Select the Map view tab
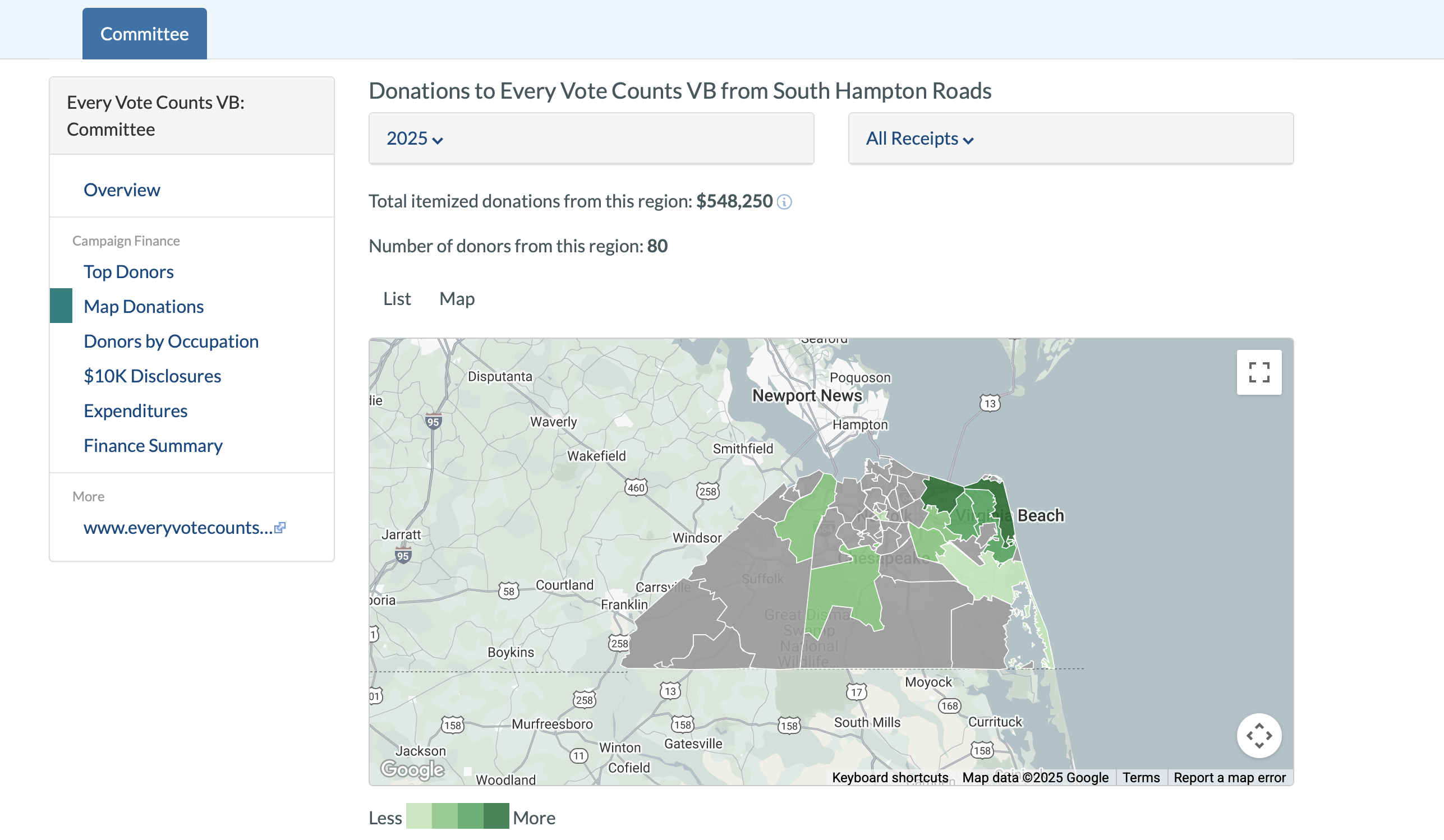The image size is (1444, 840). tap(457, 298)
